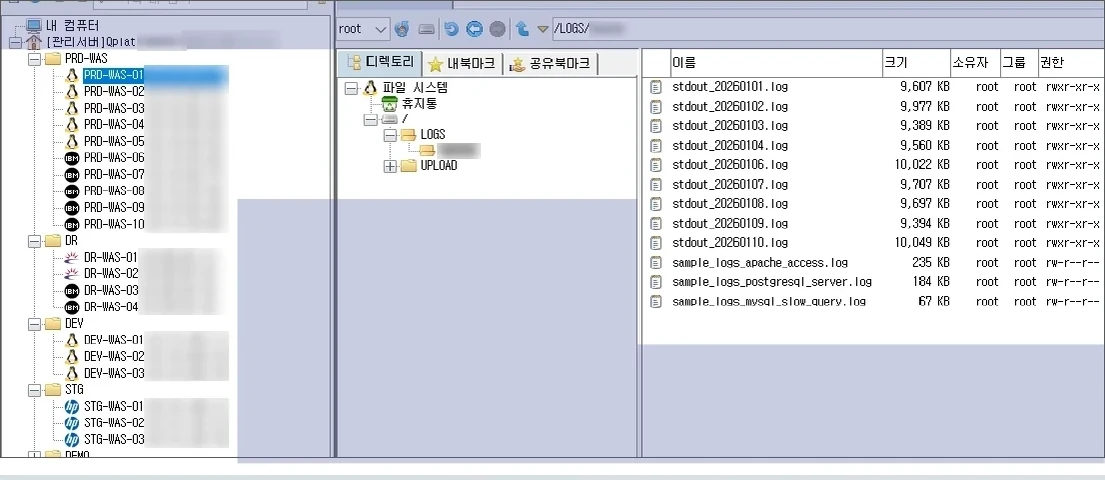Refresh the current directory listing
Viewport: 1105px width, 480px height.
tap(452, 29)
